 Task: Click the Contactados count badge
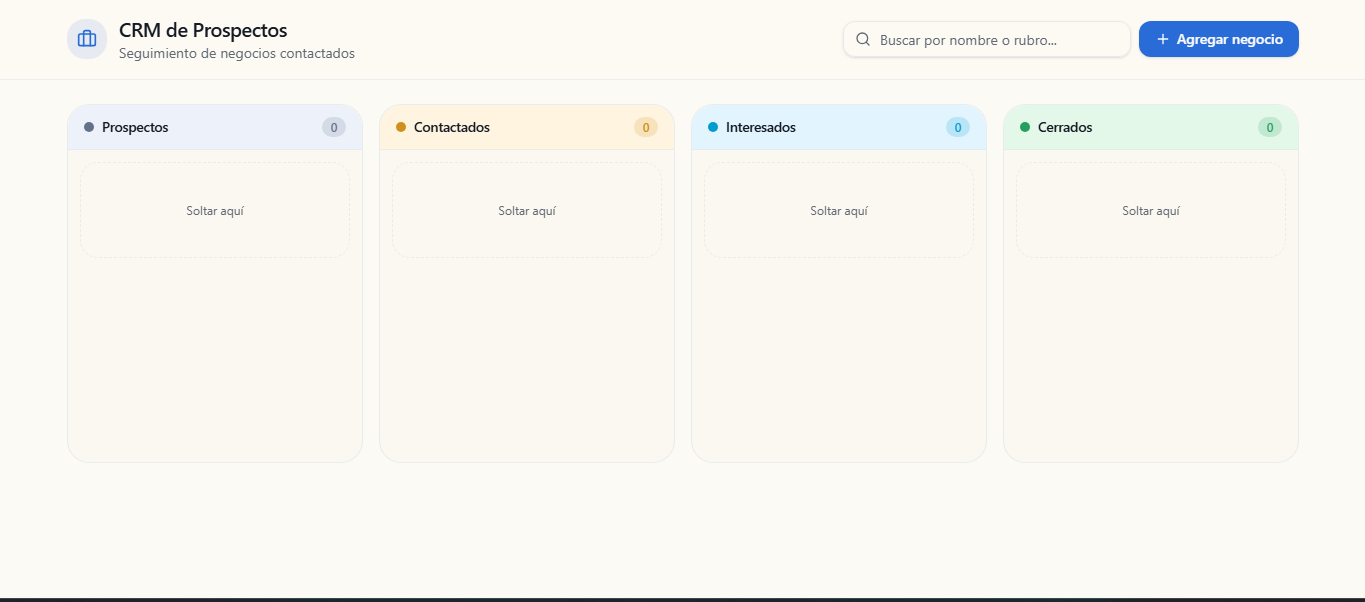pyautogui.click(x=646, y=127)
